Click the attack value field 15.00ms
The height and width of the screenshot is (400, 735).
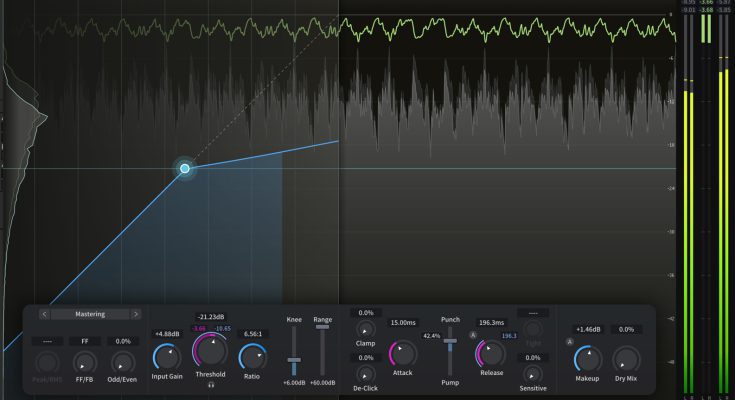pos(403,323)
